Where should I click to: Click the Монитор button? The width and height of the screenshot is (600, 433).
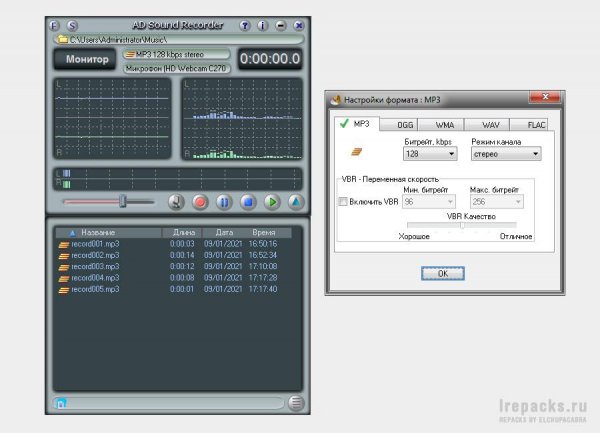[85, 59]
